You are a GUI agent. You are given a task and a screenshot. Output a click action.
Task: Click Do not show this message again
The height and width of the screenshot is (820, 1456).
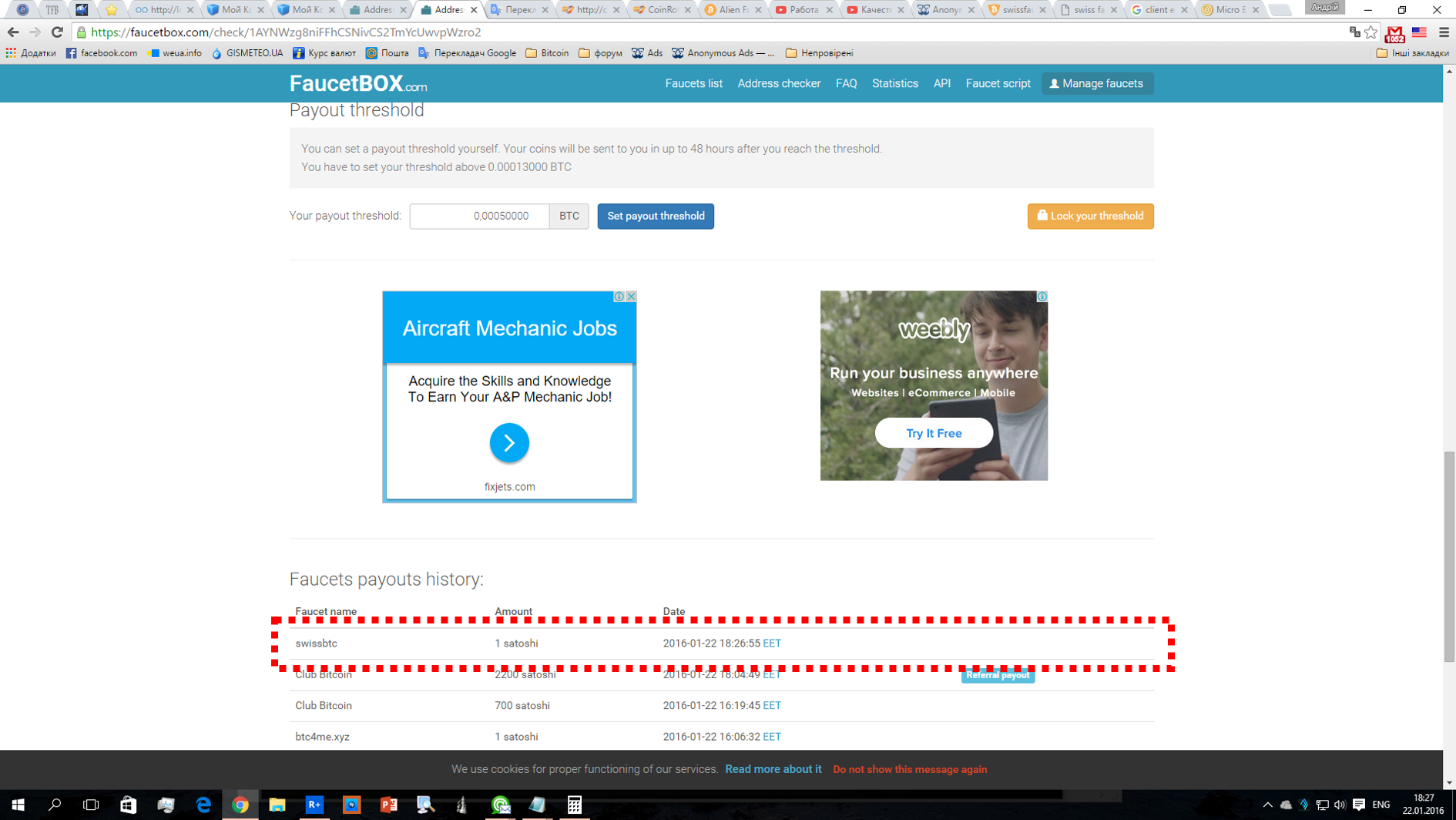pos(909,769)
